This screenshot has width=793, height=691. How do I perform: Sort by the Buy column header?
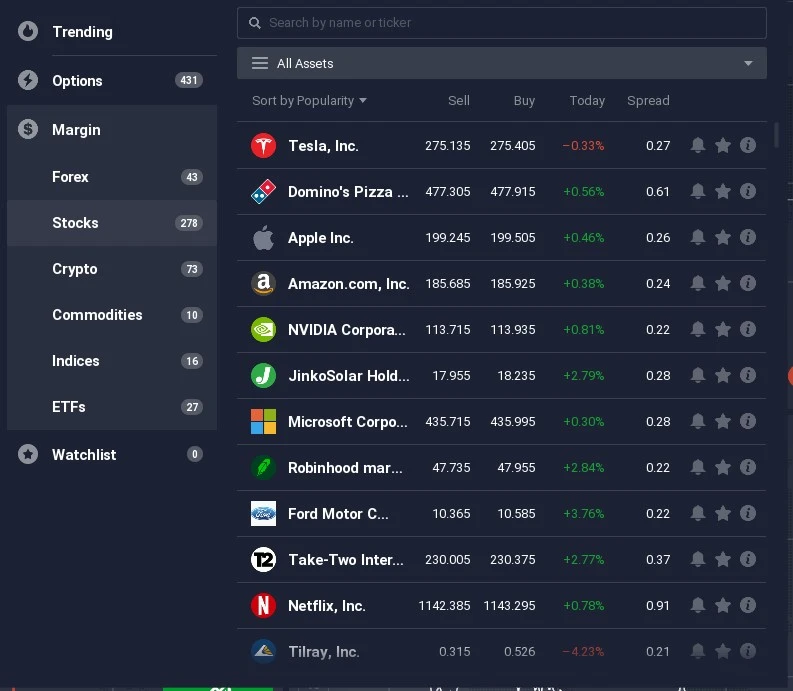click(524, 101)
